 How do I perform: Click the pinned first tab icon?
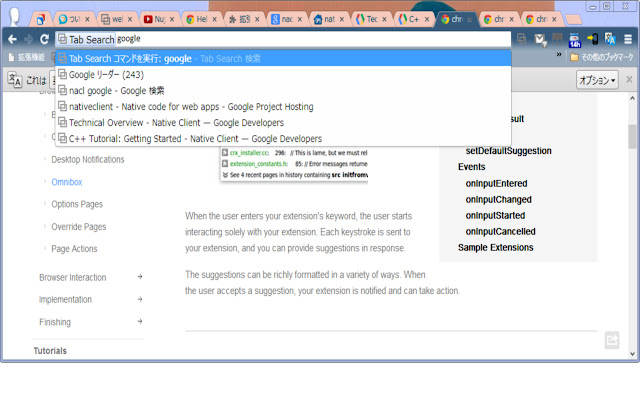point(41,19)
